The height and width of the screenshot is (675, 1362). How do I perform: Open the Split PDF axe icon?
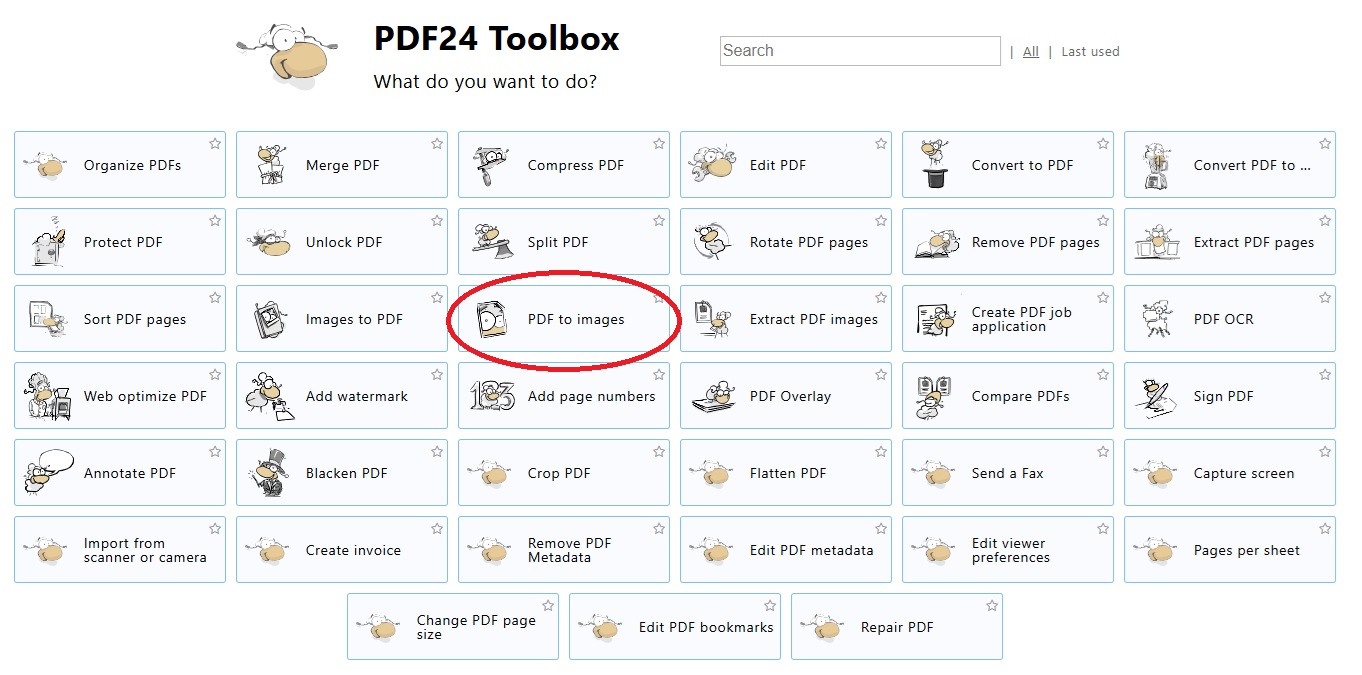point(491,242)
